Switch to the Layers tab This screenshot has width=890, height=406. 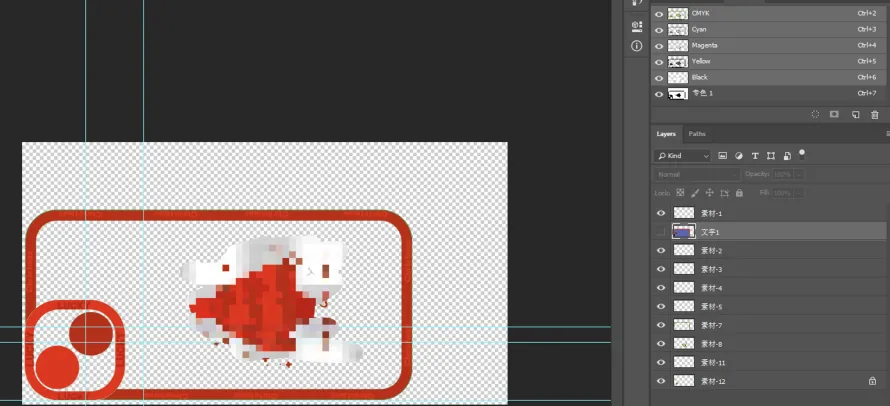coord(666,134)
